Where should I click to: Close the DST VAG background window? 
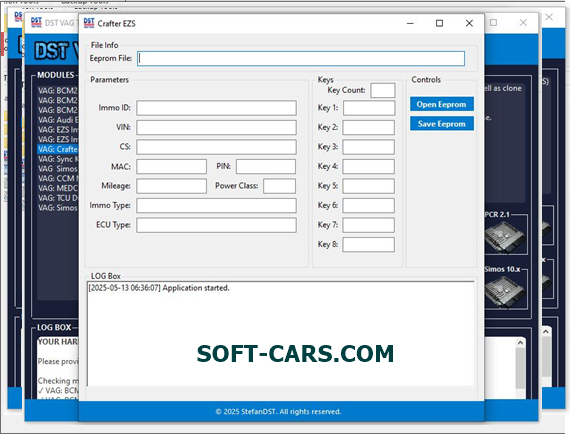(523, 23)
